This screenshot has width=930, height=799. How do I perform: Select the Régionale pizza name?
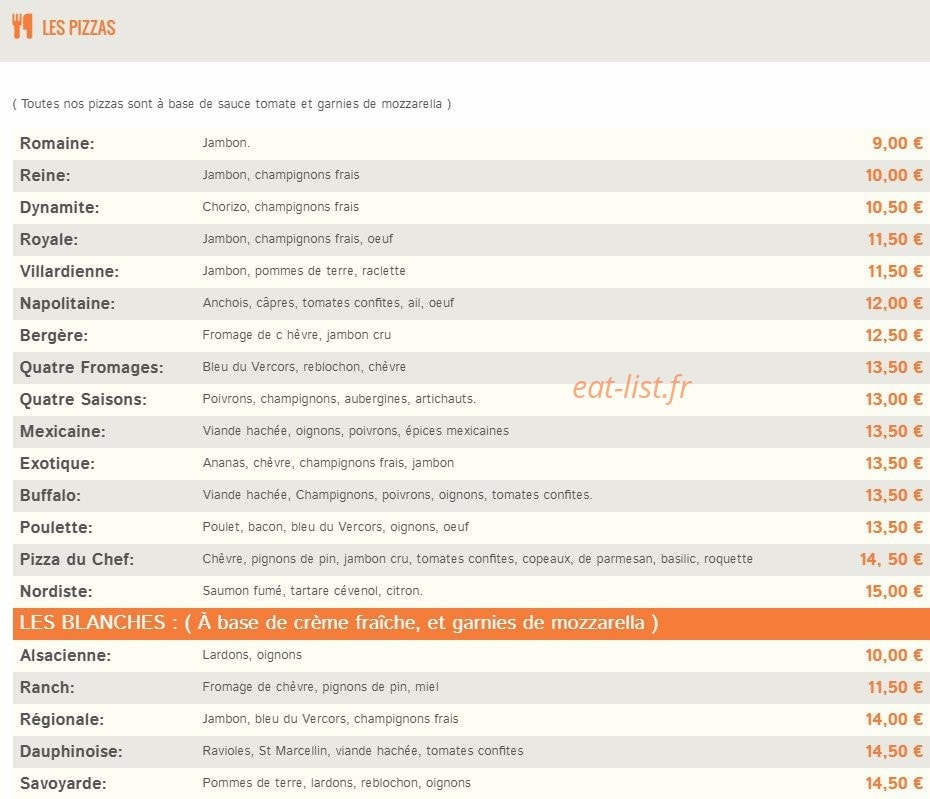click(62, 720)
